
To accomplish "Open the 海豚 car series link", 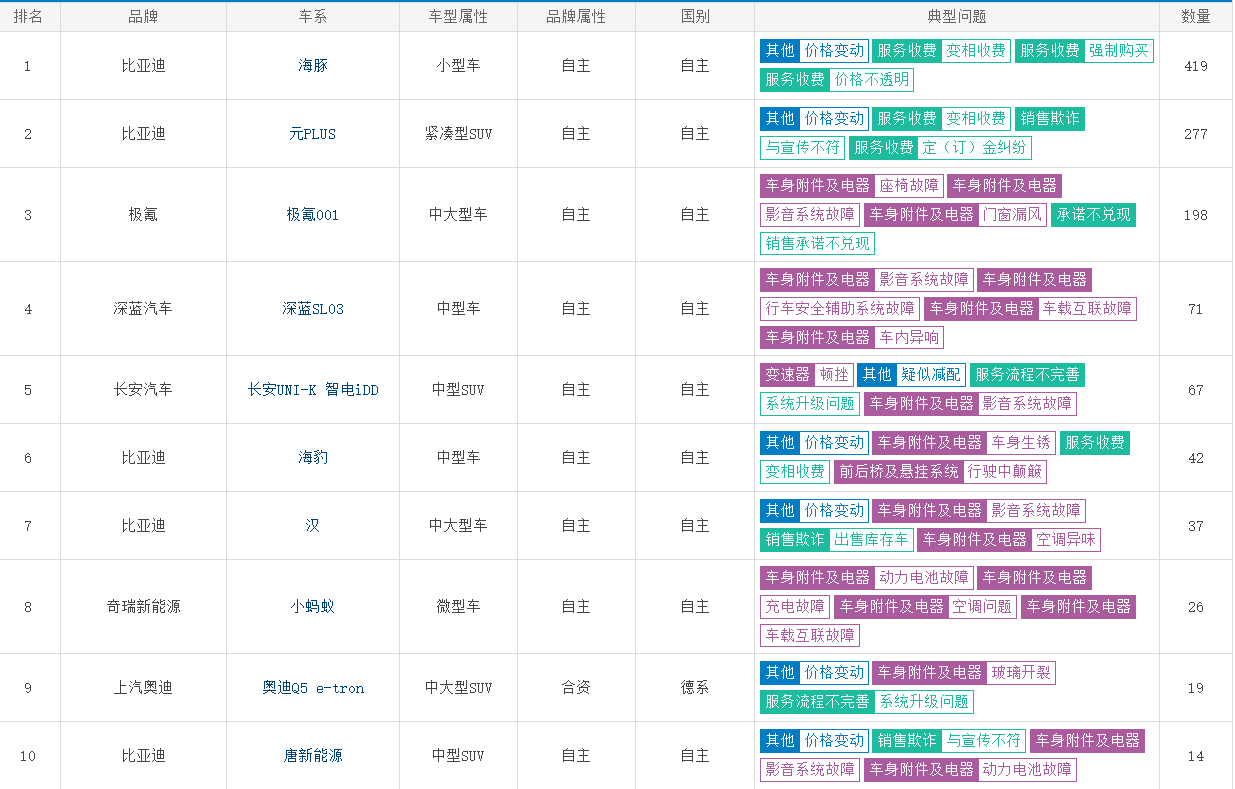I will click(x=313, y=66).
